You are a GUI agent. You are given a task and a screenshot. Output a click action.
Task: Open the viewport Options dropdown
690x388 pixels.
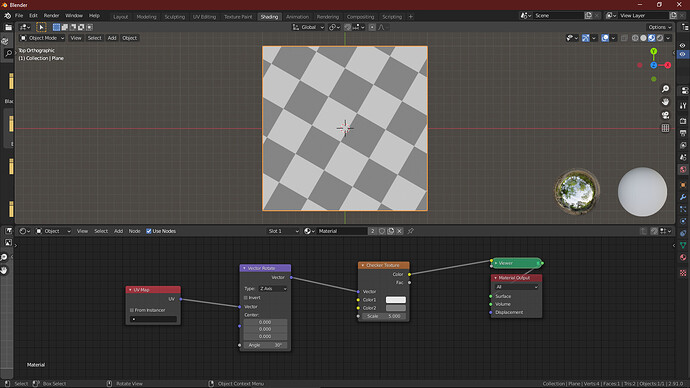tap(660, 27)
